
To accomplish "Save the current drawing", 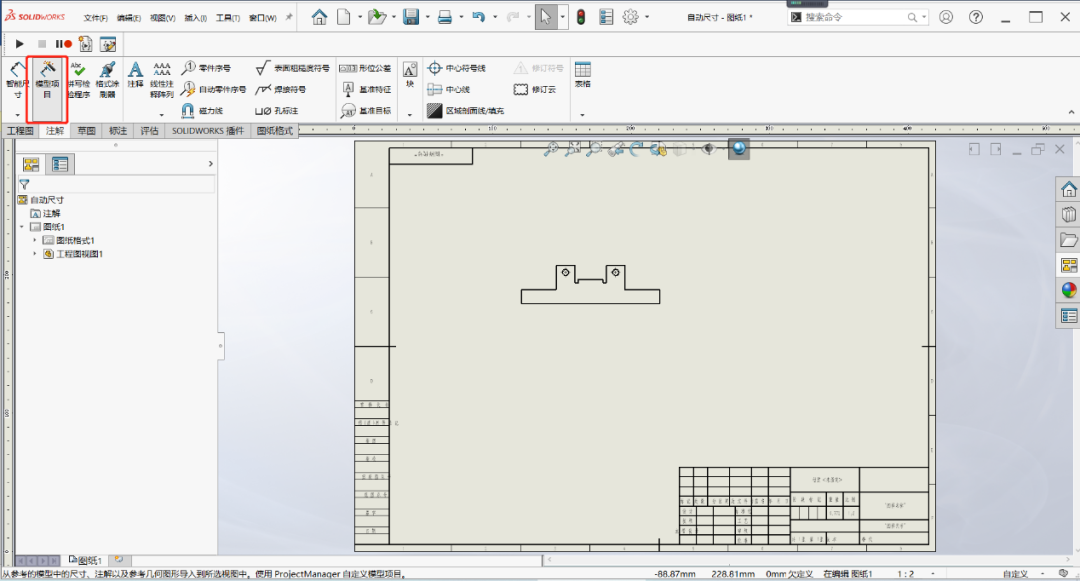I will click(x=411, y=17).
